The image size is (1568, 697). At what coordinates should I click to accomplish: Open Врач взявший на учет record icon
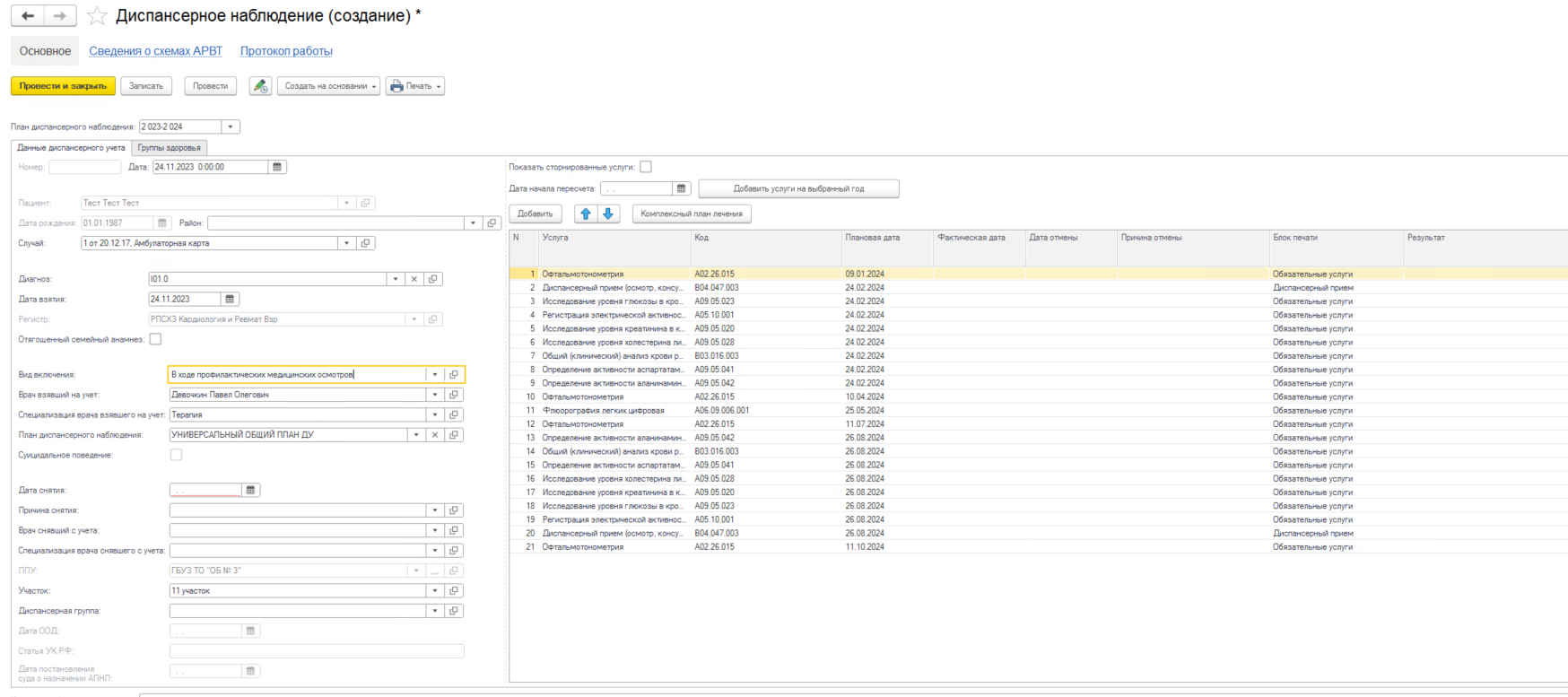click(454, 395)
